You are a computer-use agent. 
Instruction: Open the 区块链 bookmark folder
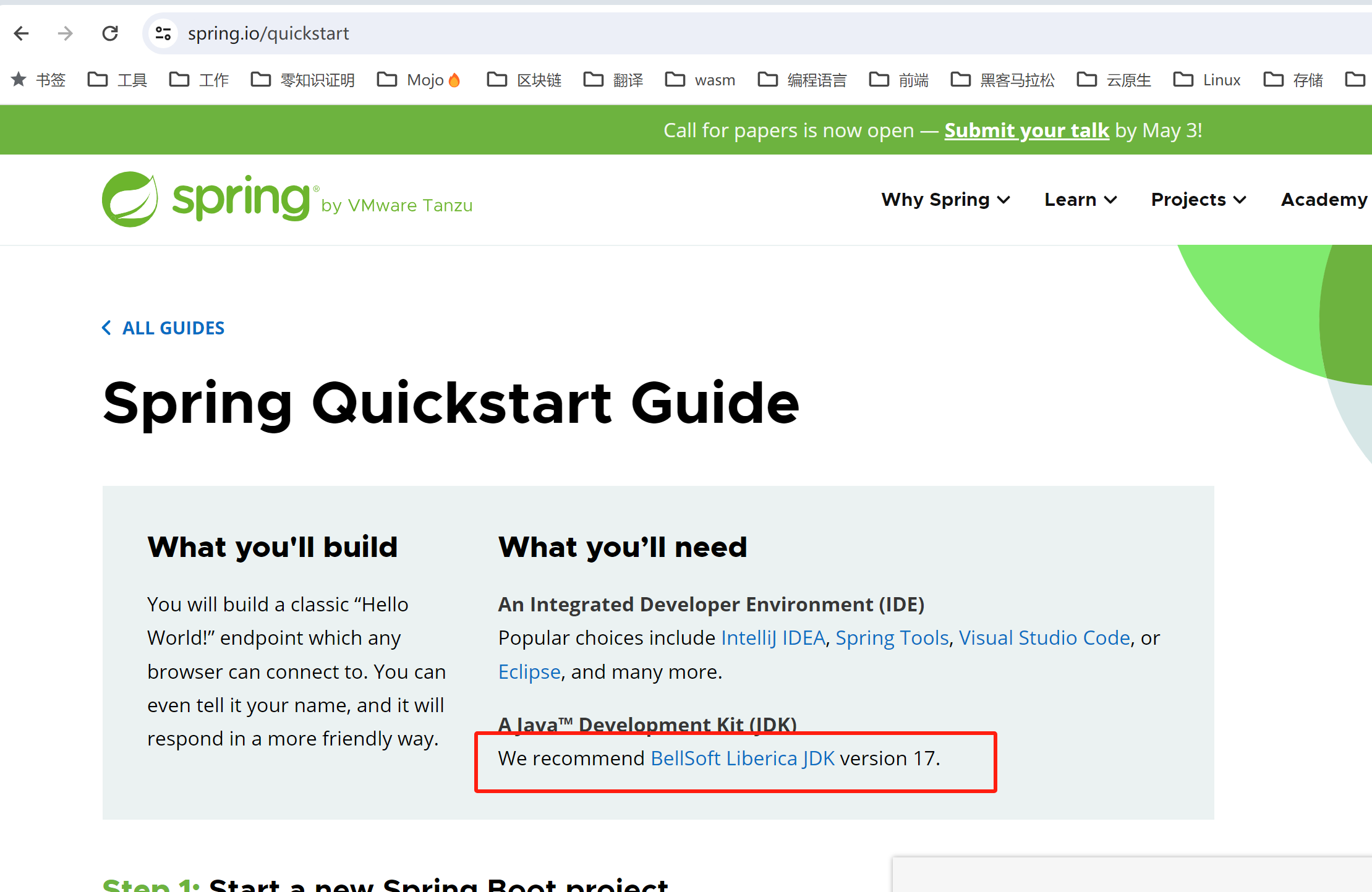tap(524, 80)
